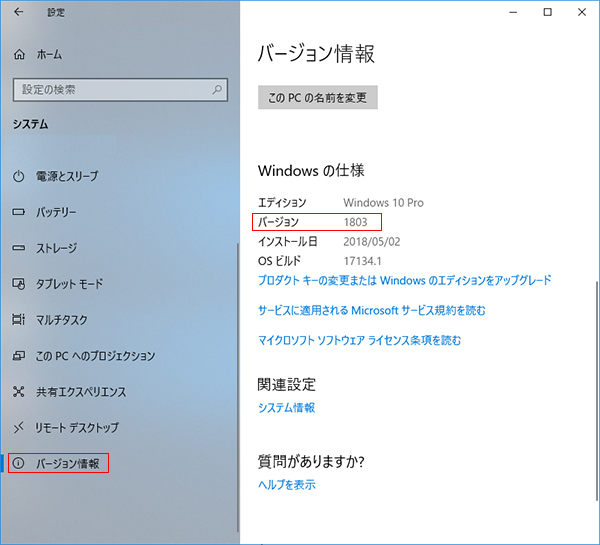Click the search magnifier icon
The width and height of the screenshot is (600, 545).
pos(217,90)
